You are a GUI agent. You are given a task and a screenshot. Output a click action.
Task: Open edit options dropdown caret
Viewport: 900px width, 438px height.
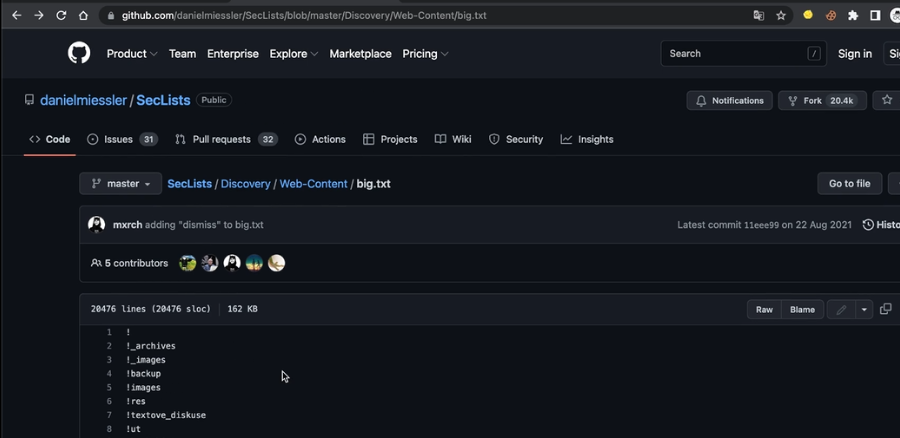point(864,309)
